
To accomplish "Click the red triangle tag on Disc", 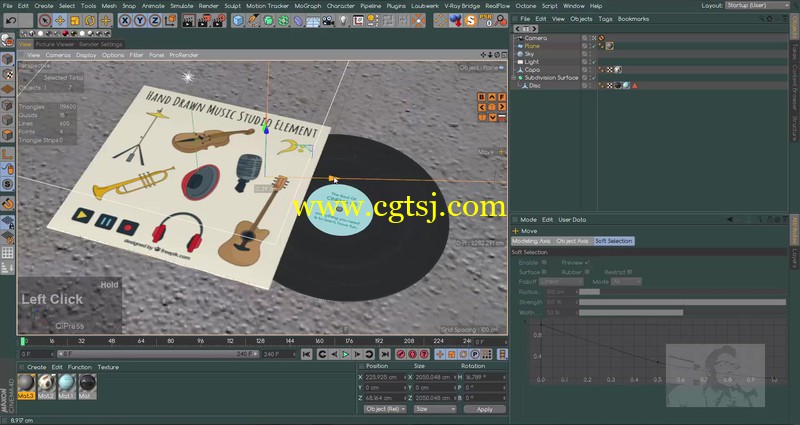I will pyautogui.click(x=635, y=86).
